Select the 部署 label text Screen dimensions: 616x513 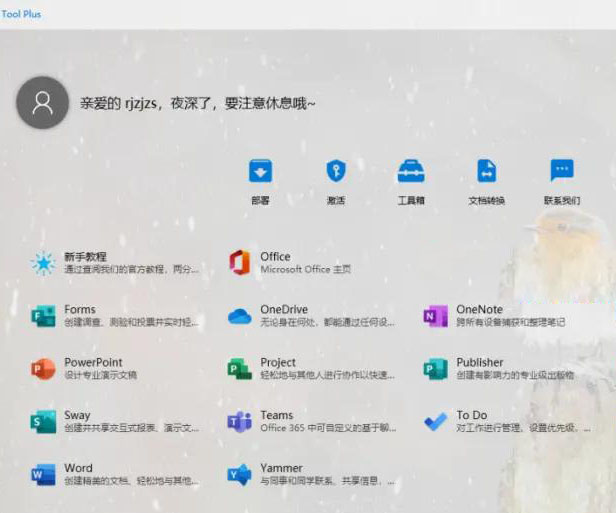(260, 200)
